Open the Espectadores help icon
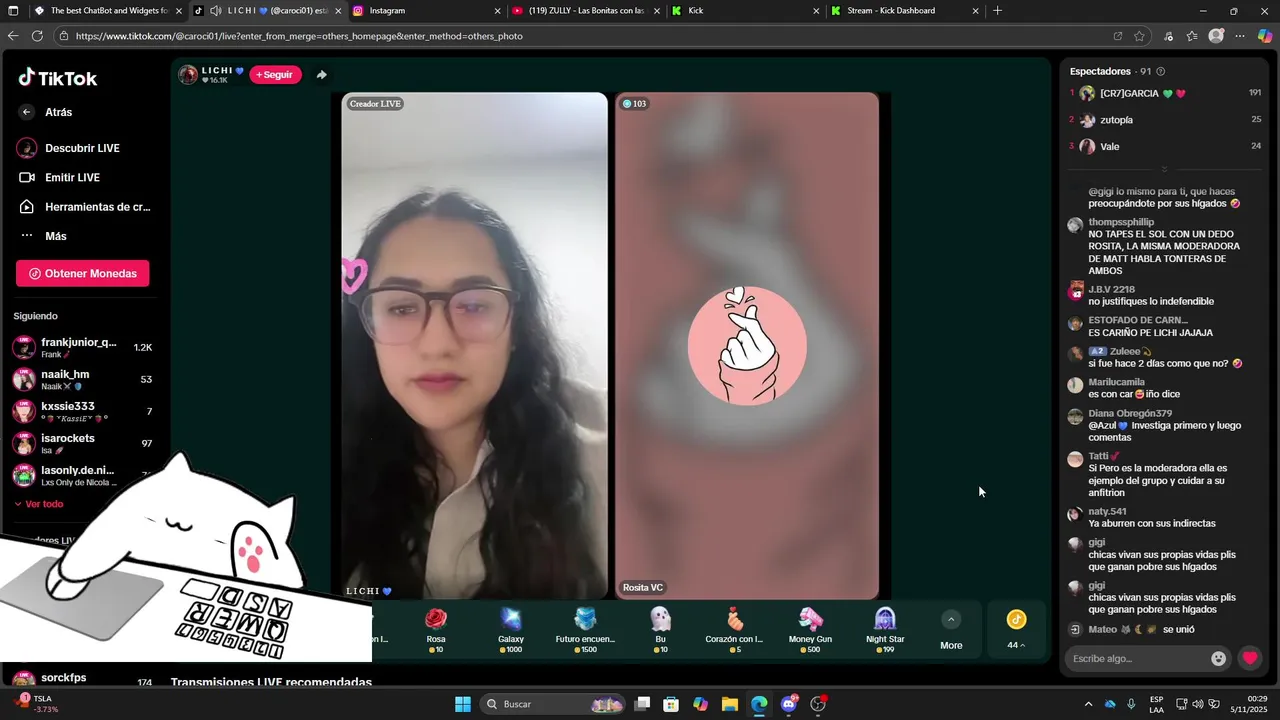 1160,72
